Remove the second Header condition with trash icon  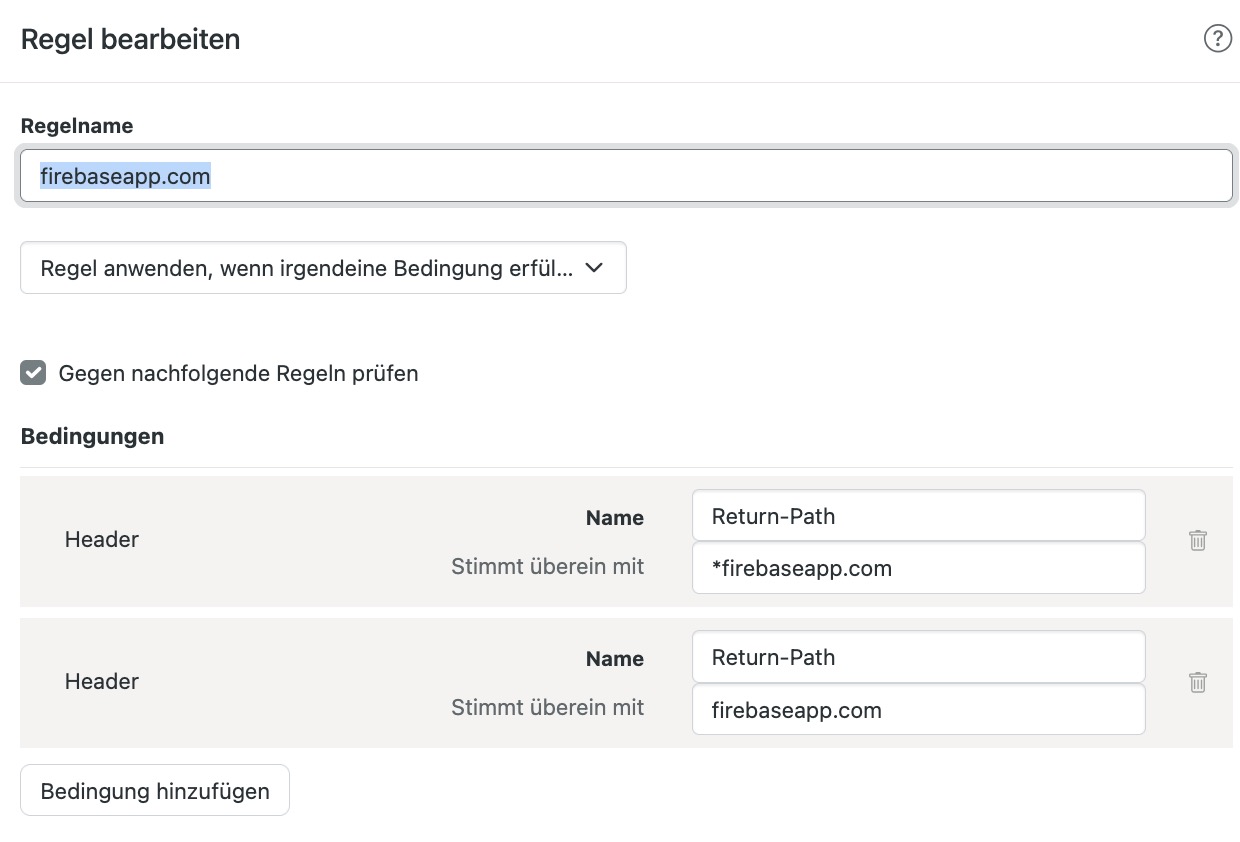pos(1198,683)
